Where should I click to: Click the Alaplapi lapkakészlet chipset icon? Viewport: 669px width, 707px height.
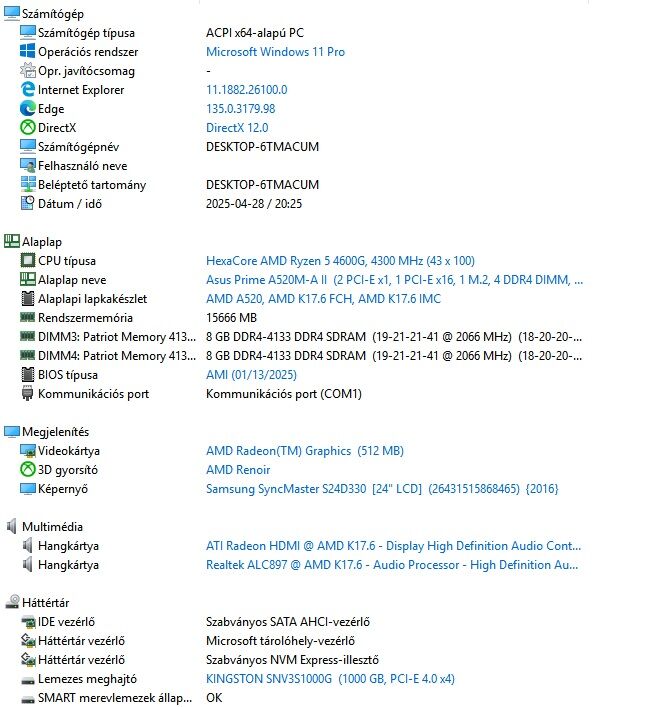click(27, 298)
